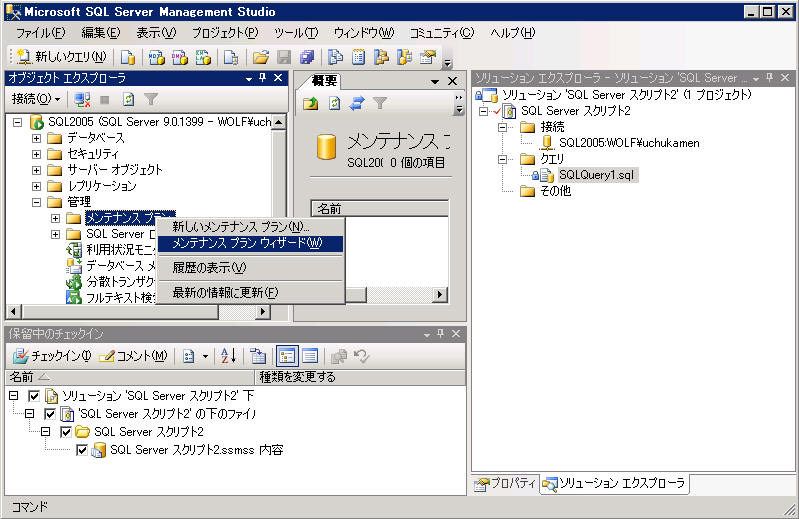799x519 pixels.
Task: Open the 接続 dropdown in Object Explorer
Action: (36, 99)
